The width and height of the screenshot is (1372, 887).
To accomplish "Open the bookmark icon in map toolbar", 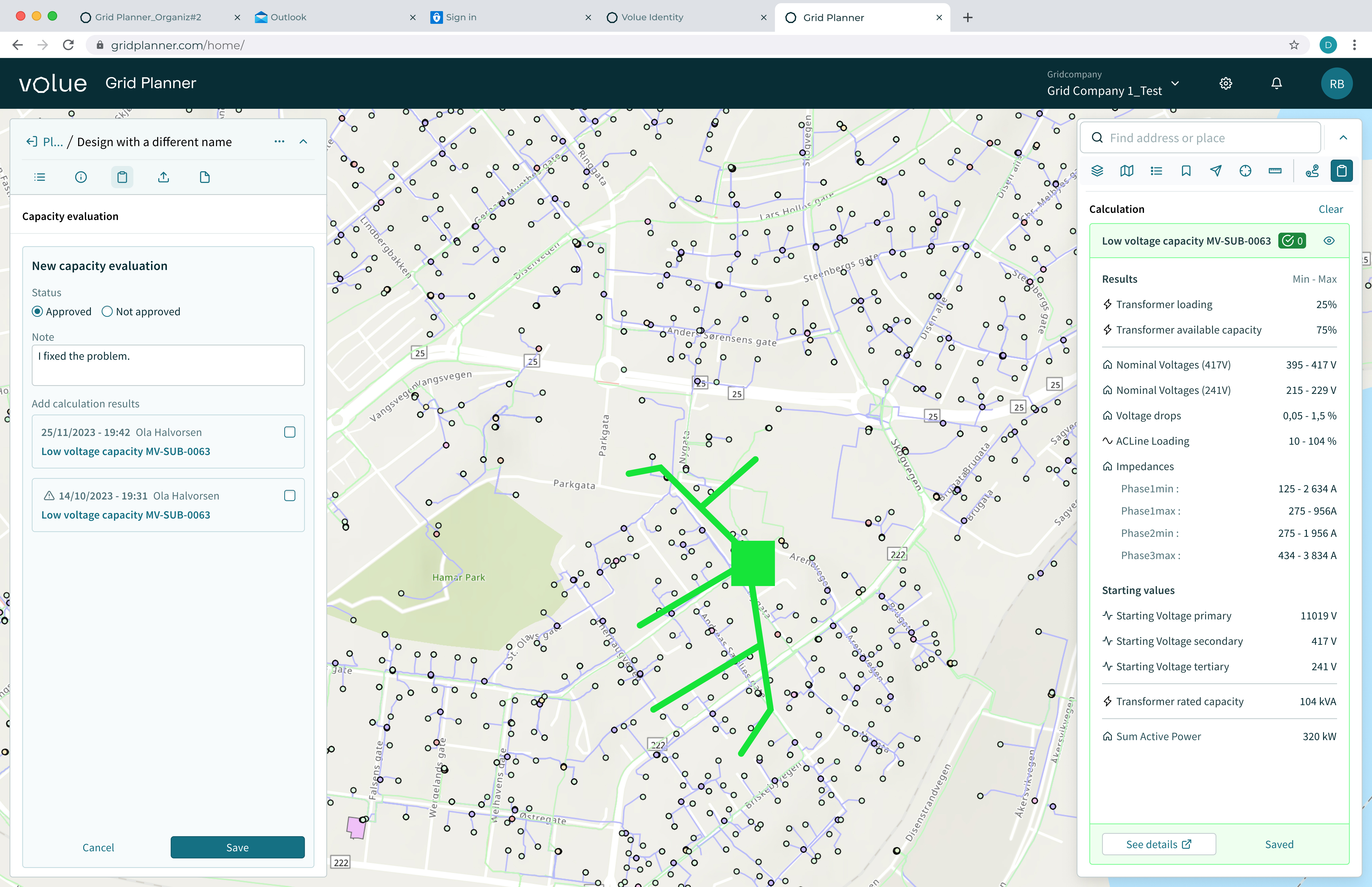I will click(1186, 171).
